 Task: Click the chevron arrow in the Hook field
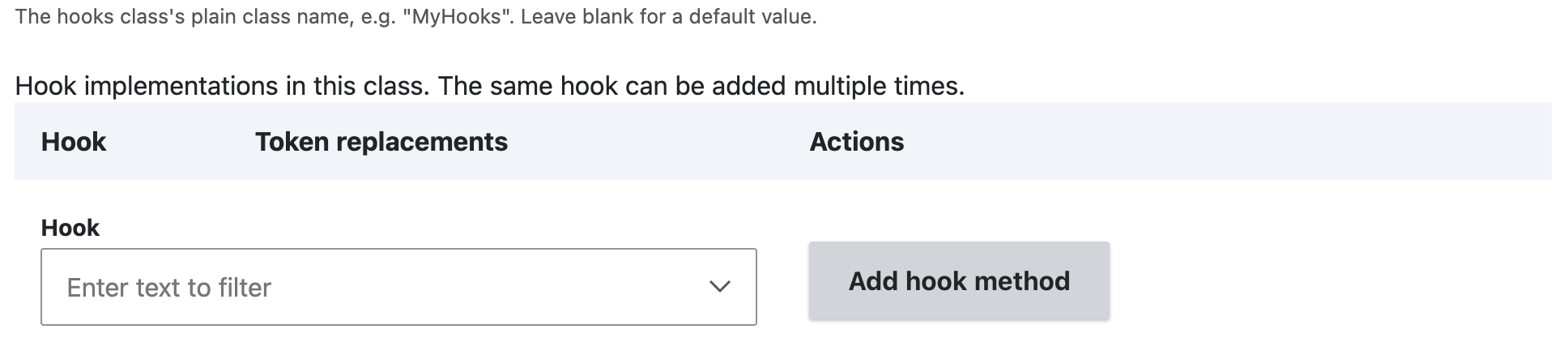719,287
